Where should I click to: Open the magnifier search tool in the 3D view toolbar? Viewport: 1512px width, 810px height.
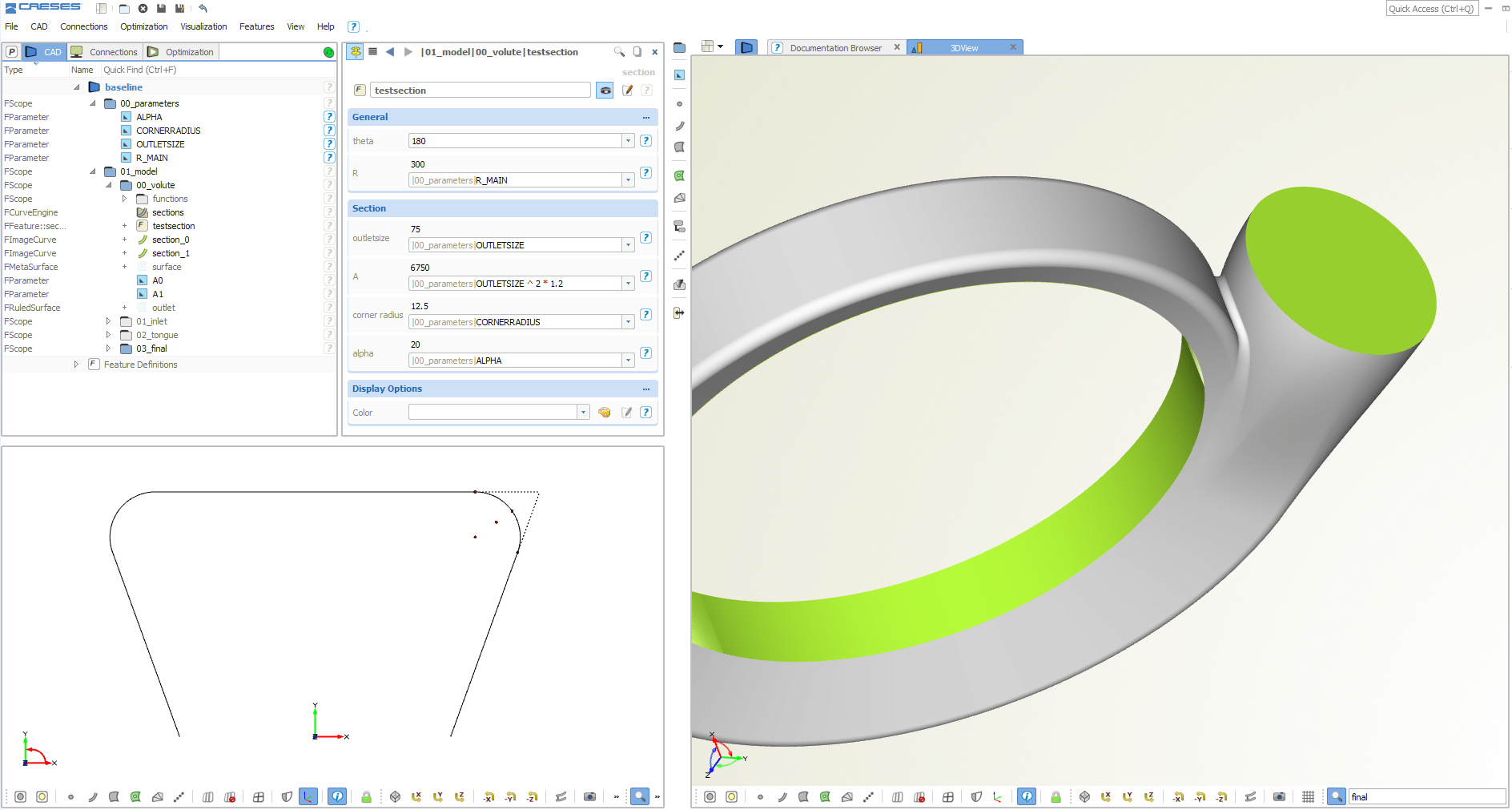click(x=1336, y=796)
